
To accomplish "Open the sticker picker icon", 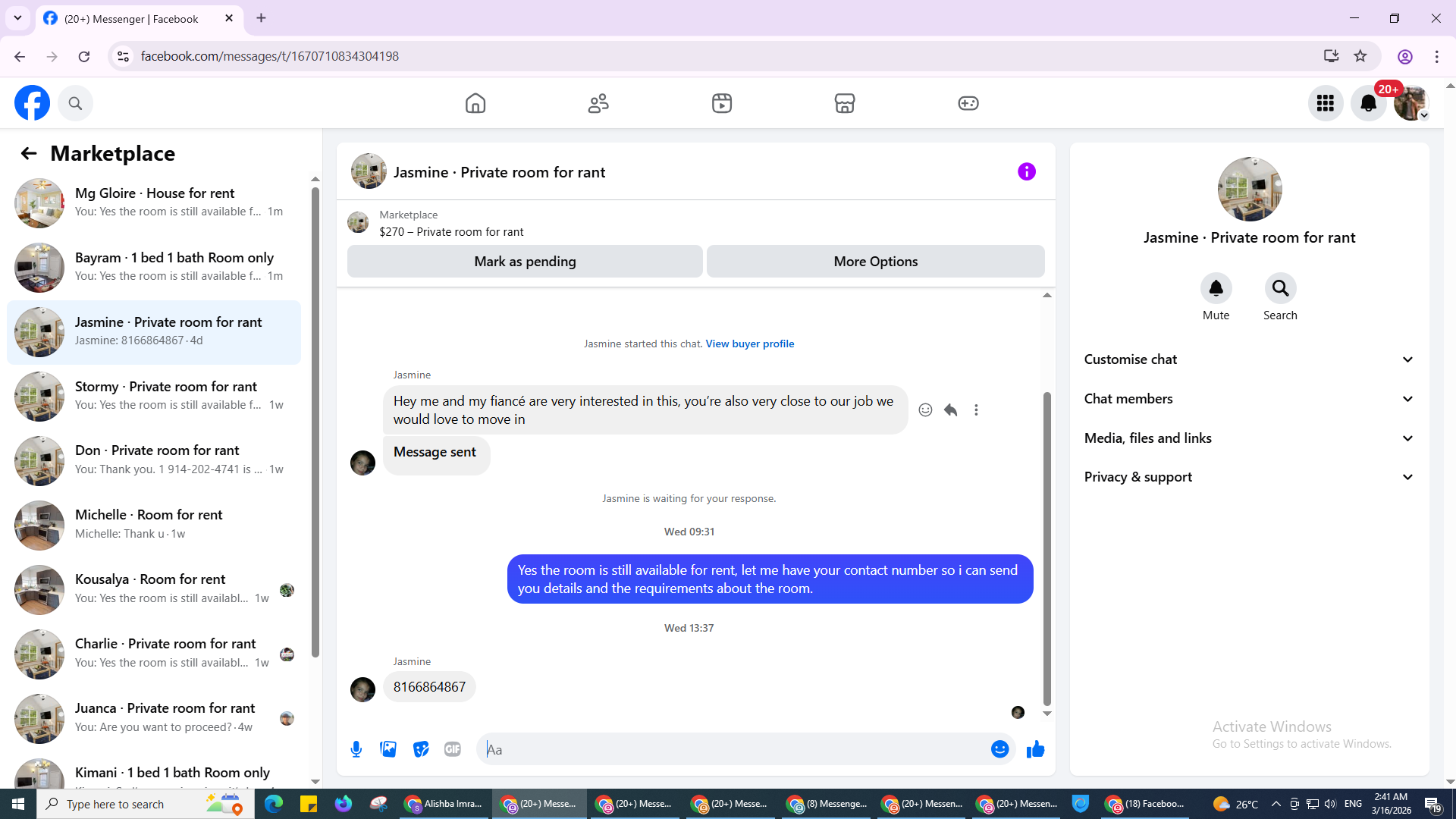I will click(421, 749).
